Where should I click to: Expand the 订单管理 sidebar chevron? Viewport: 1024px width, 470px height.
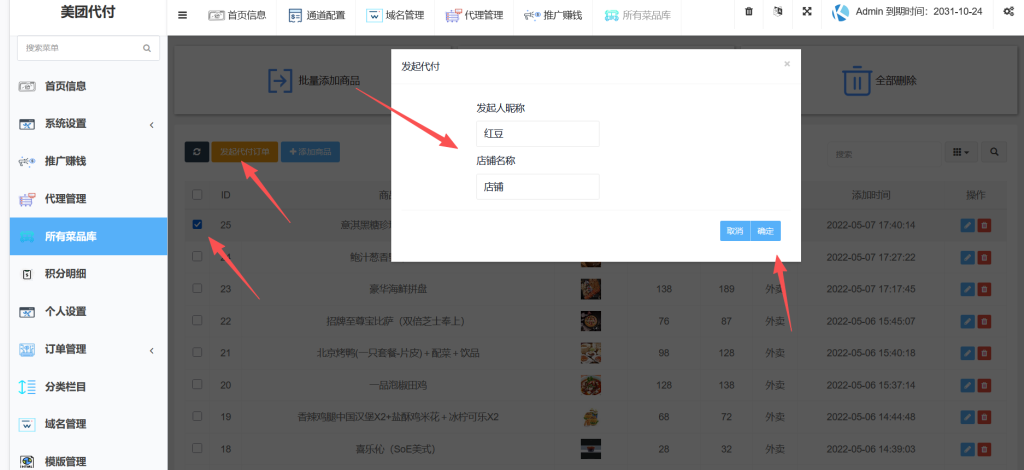coord(152,351)
